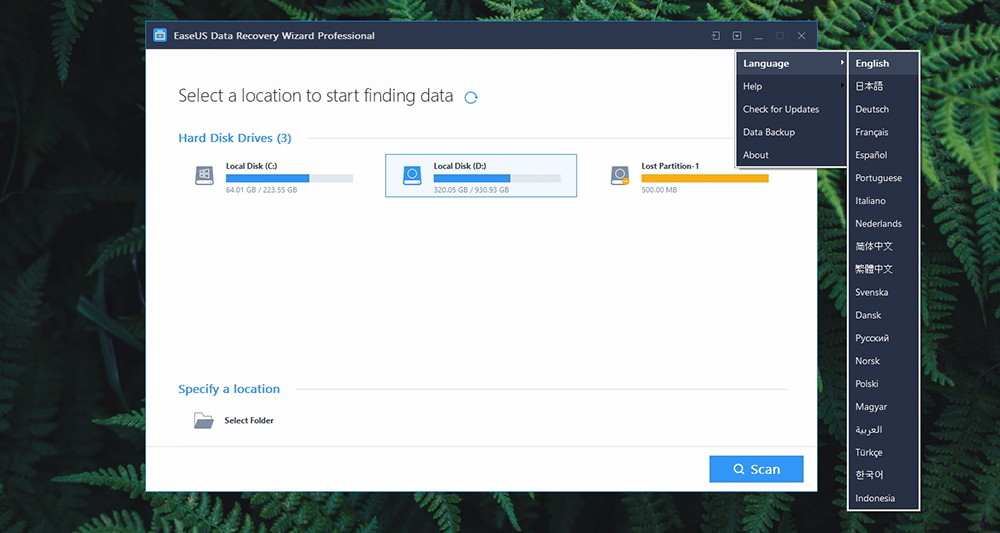1000x533 pixels.
Task: Open Data Backup menu entry
Action: point(791,132)
